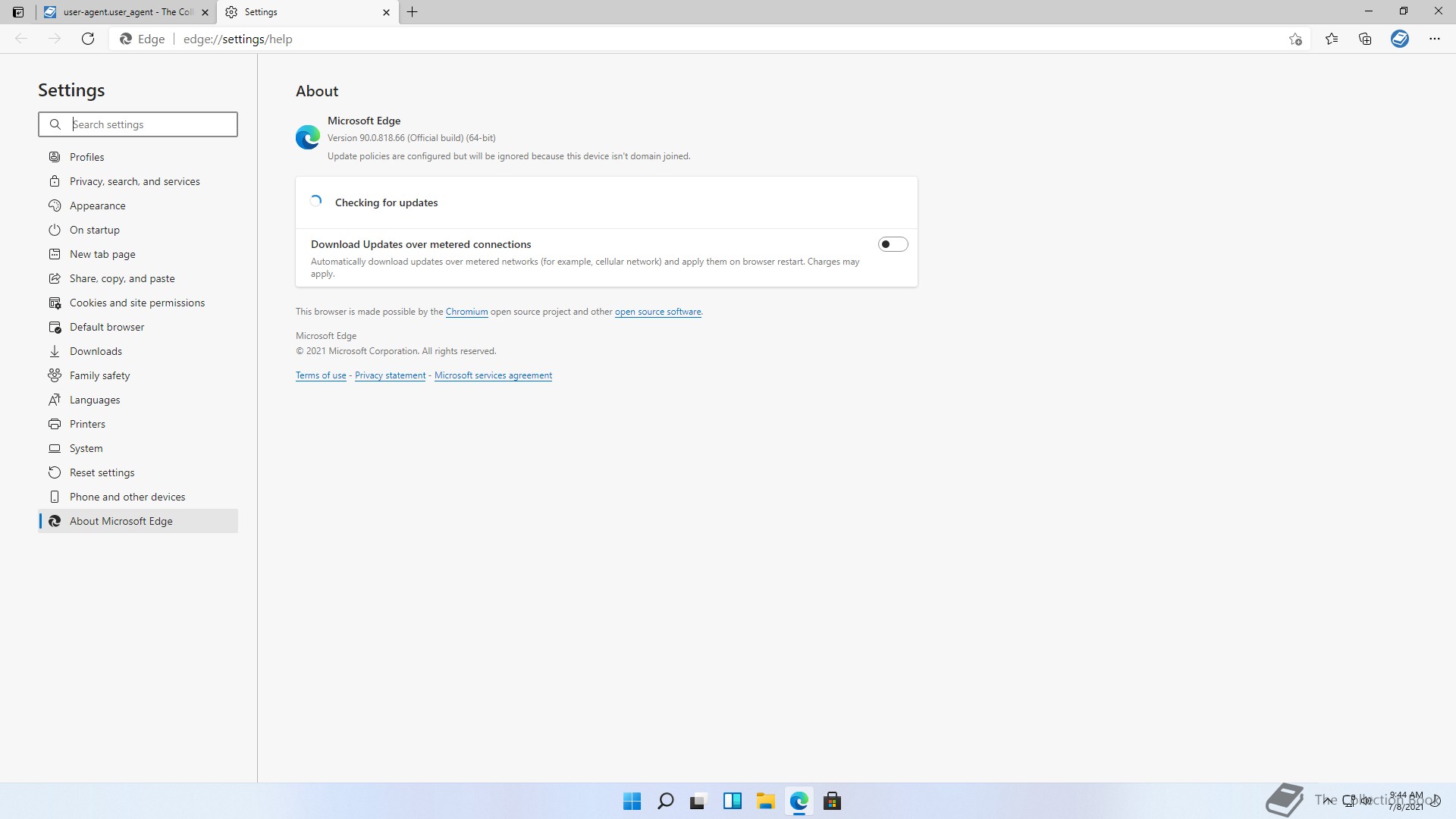The image size is (1456, 819).
Task: Open Microsoft services agreement link
Action: coord(493,375)
